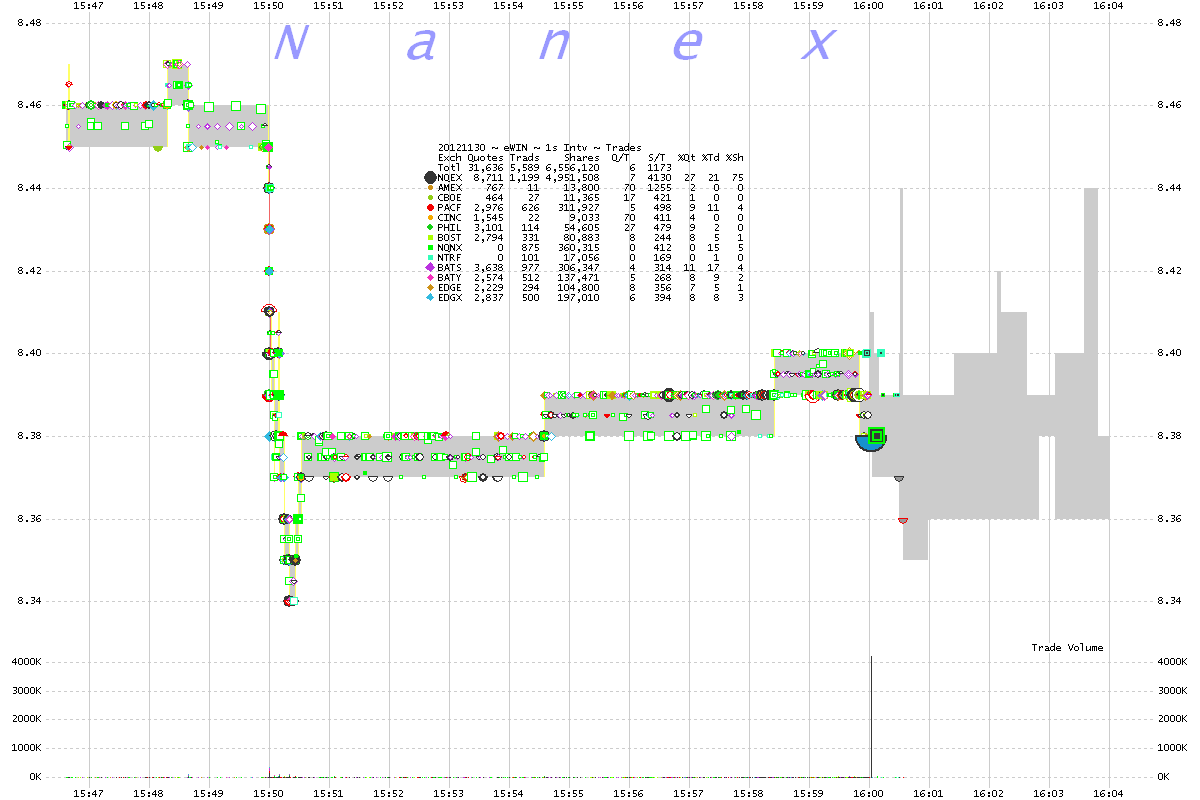Click the EDGX shares value 197,010
The image size is (1200, 800).
(579, 298)
